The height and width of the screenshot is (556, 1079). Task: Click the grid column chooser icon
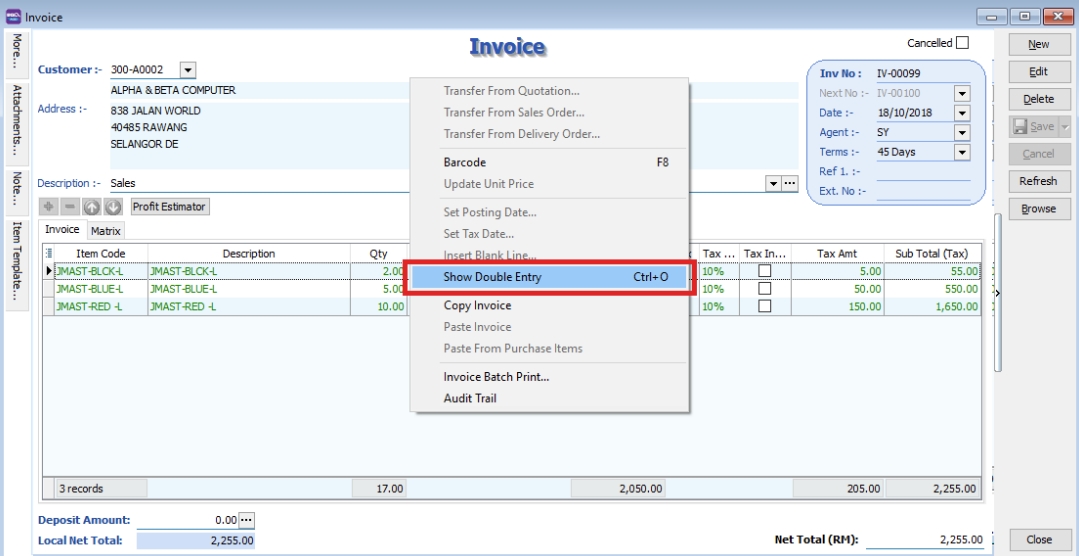point(49,254)
